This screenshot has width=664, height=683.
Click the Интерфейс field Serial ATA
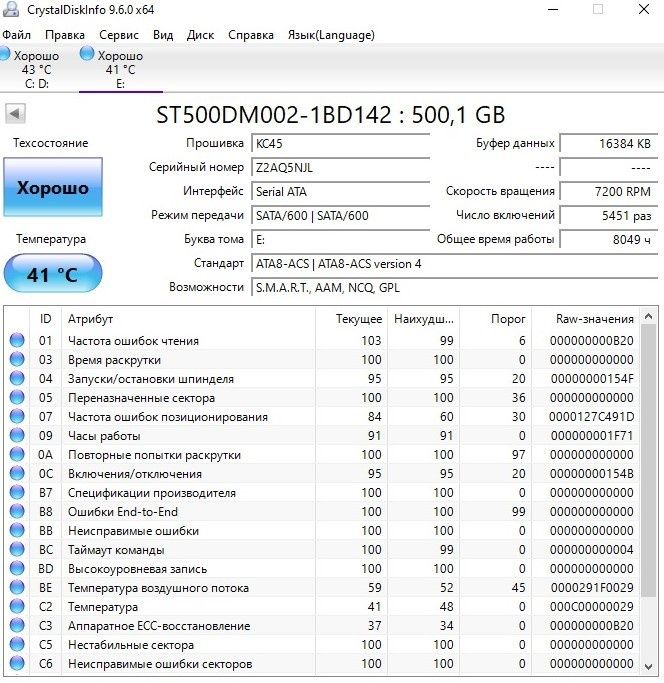[x=340, y=191]
